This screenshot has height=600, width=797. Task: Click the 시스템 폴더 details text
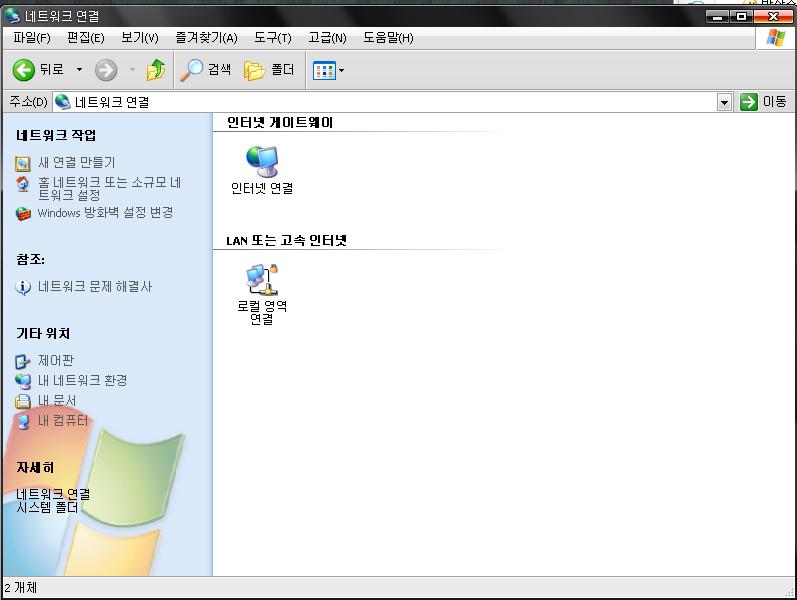tap(47, 507)
